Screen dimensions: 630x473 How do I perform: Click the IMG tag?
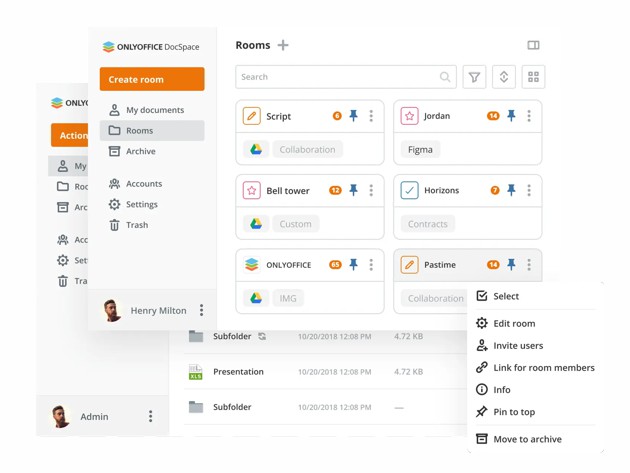click(x=288, y=298)
